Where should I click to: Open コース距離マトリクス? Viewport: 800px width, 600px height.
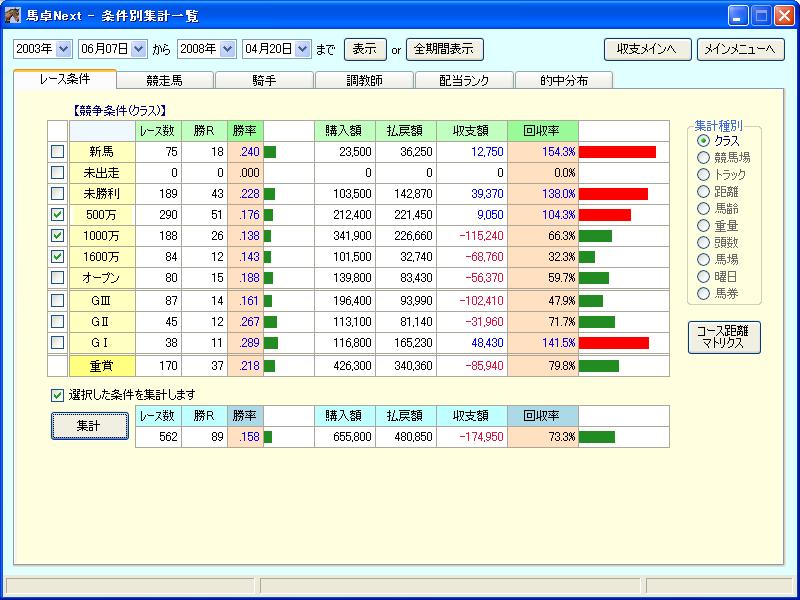(725, 338)
